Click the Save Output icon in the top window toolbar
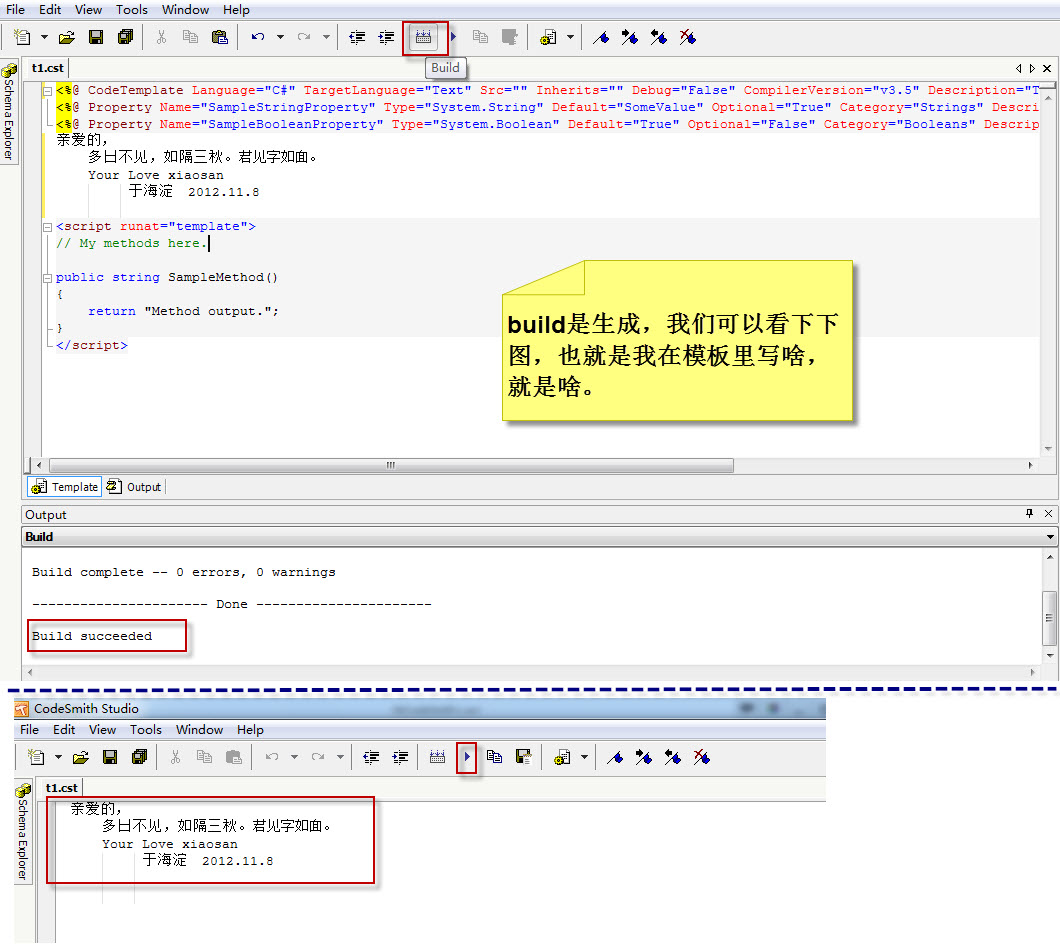 [x=510, y=37]
